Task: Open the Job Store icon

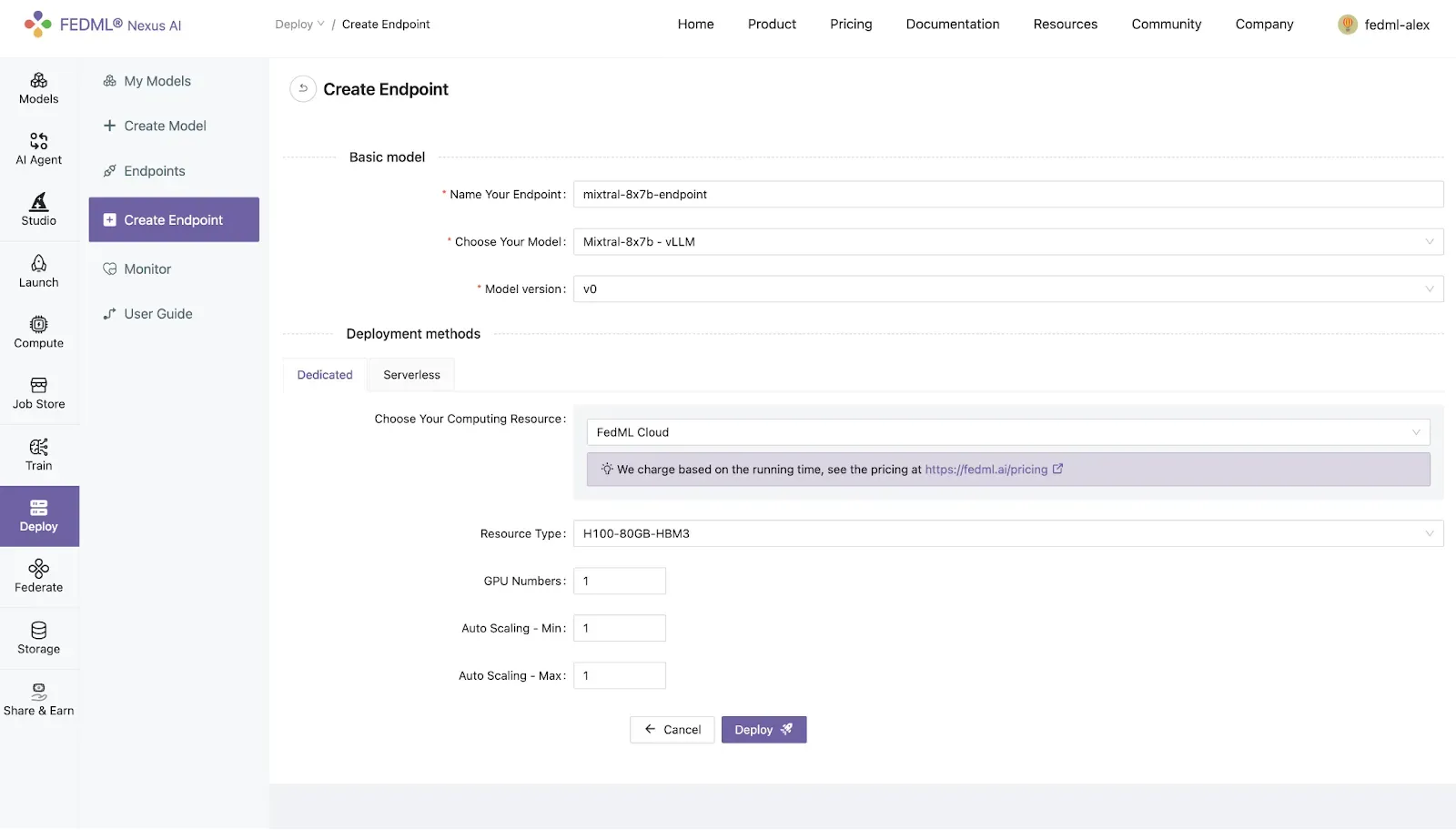Action: coord(38,385)
